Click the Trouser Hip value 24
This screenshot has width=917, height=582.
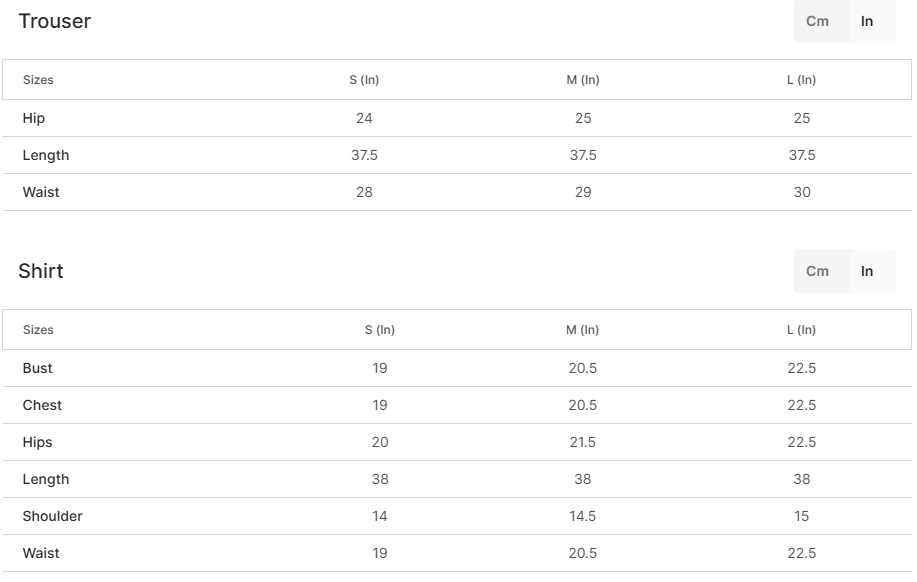coord(364,118)
